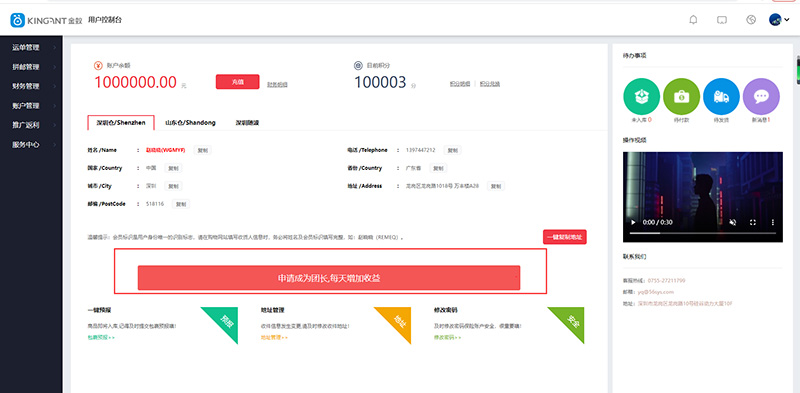Open the message screen icon in header

click(722, 20)
